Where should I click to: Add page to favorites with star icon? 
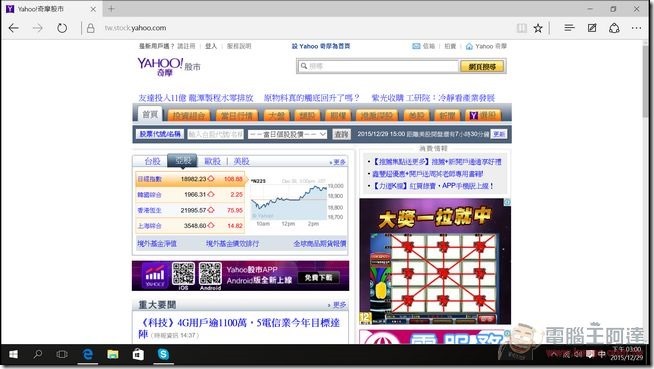(x=538, y=28)
